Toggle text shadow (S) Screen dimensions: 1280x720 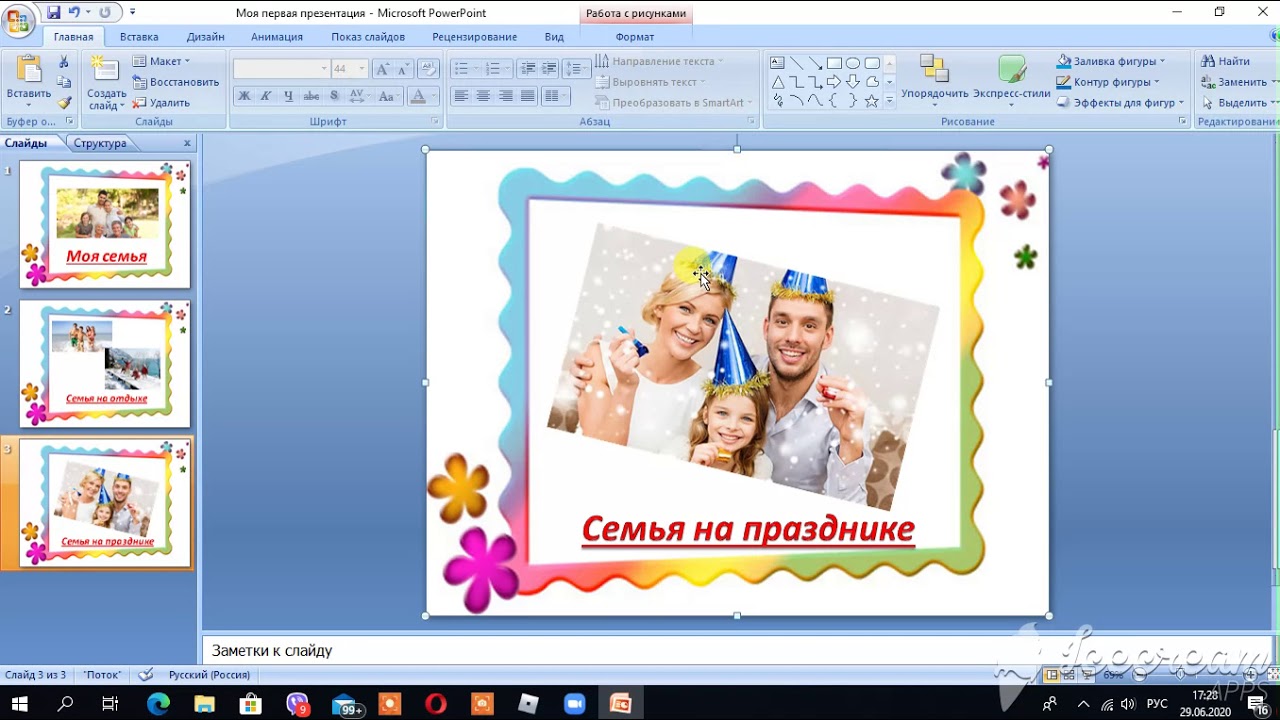pyautogui.click(x=334, y=96)
